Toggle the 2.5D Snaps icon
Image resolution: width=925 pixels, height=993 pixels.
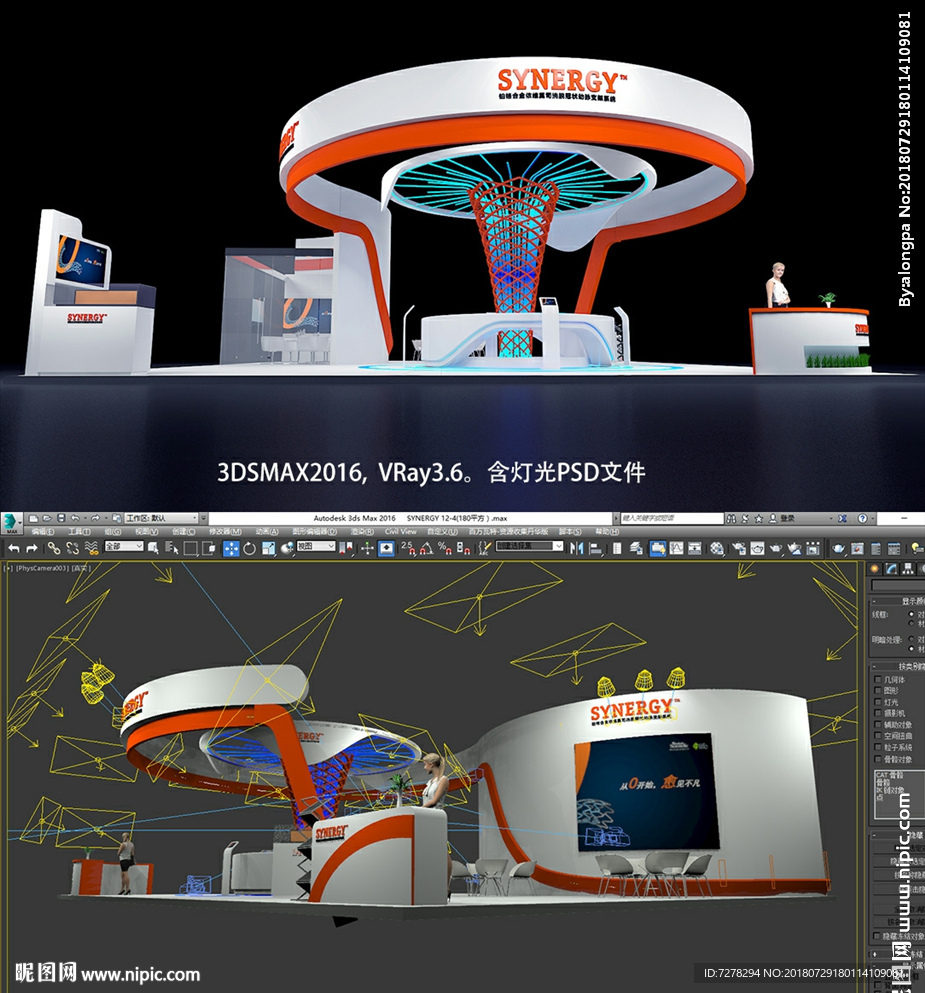pyautogui.click(x=408, y=548)
